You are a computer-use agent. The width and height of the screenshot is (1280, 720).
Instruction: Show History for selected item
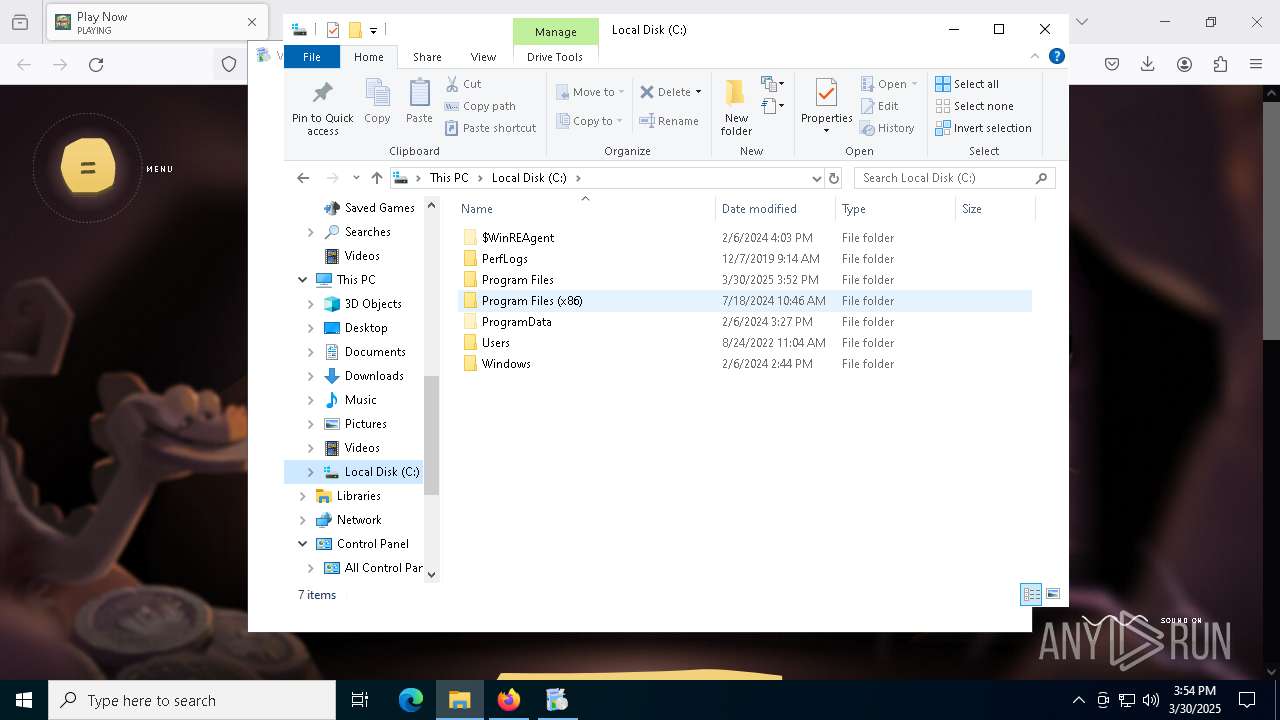(x=887, y=128)
